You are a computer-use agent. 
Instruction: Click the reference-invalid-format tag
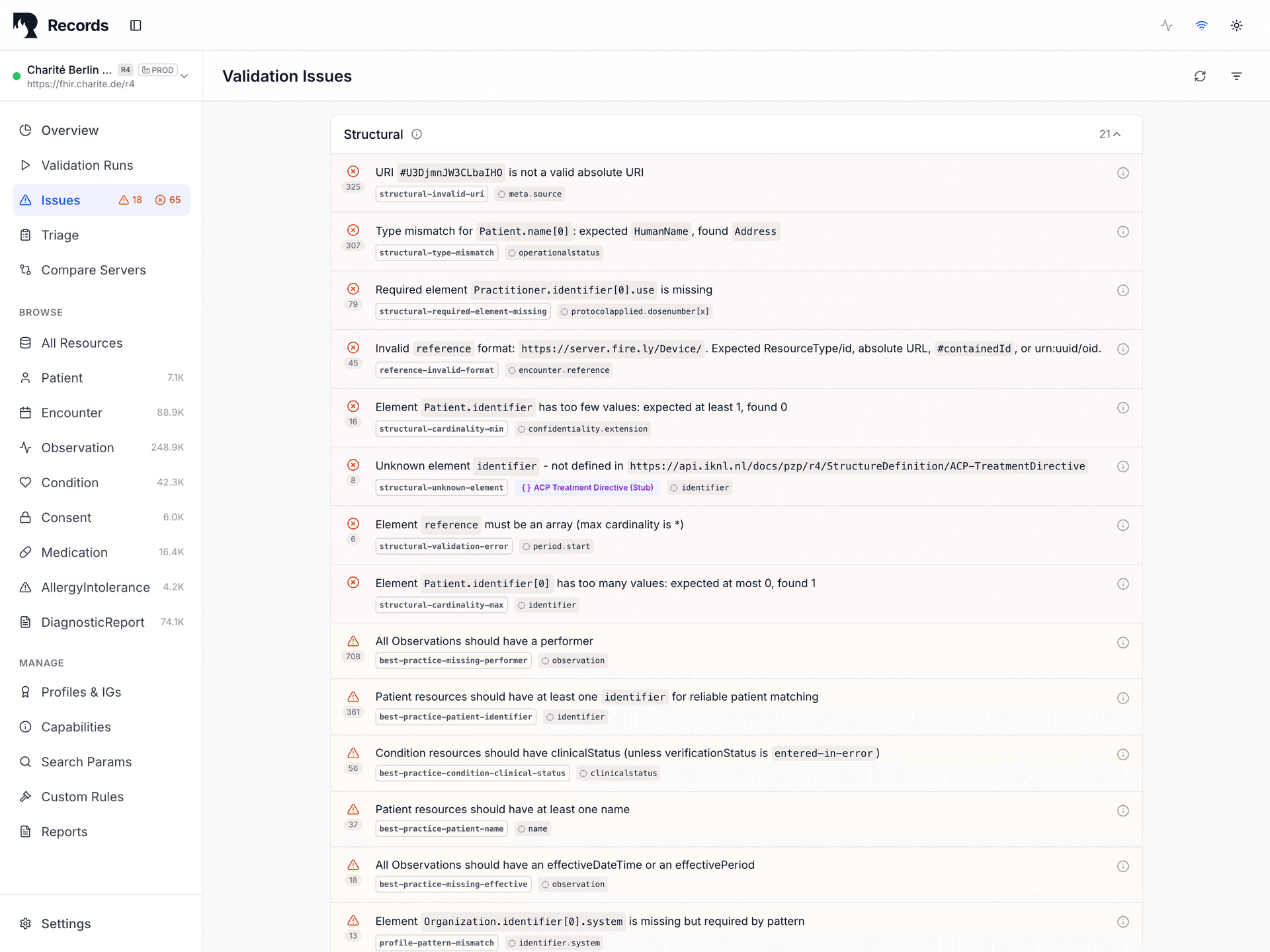(x=437, y=370)
